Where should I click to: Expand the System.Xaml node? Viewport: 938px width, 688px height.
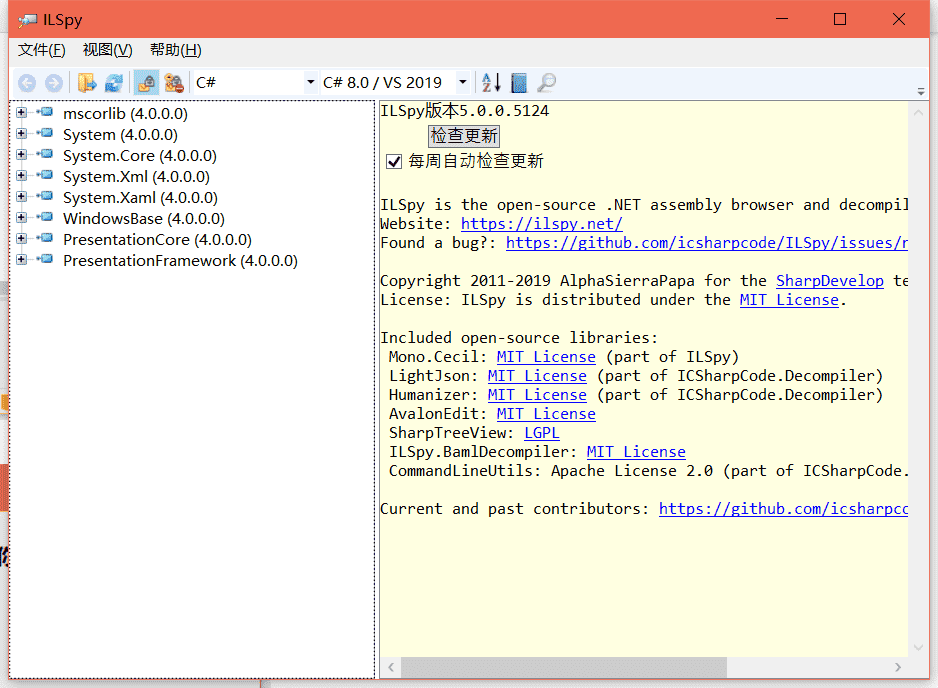tap(22, 196)
